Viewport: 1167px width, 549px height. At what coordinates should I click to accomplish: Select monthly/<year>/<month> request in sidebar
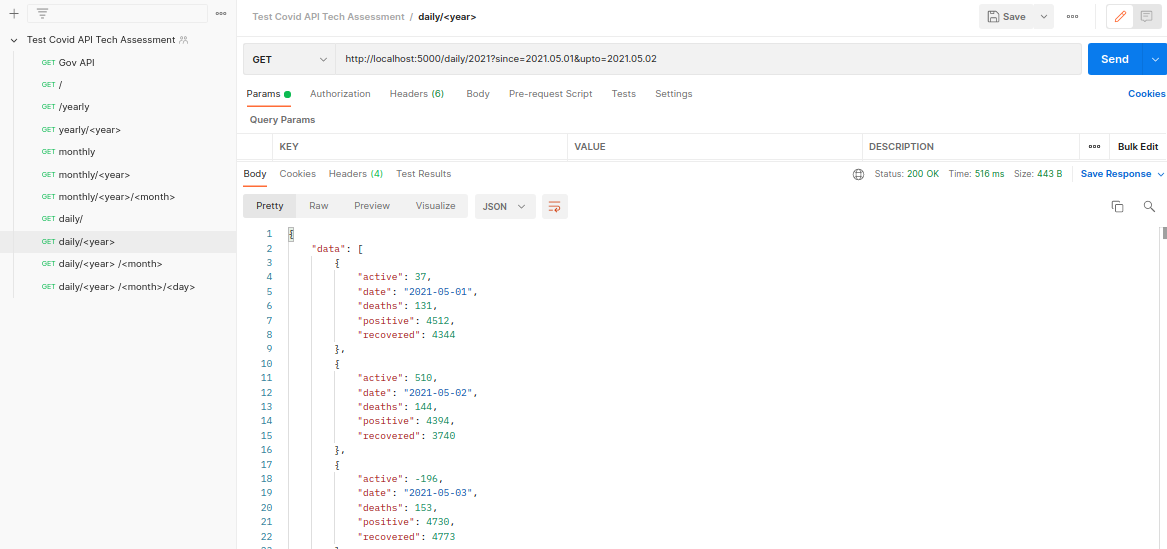pyautogui.click(x=118, y=197)
